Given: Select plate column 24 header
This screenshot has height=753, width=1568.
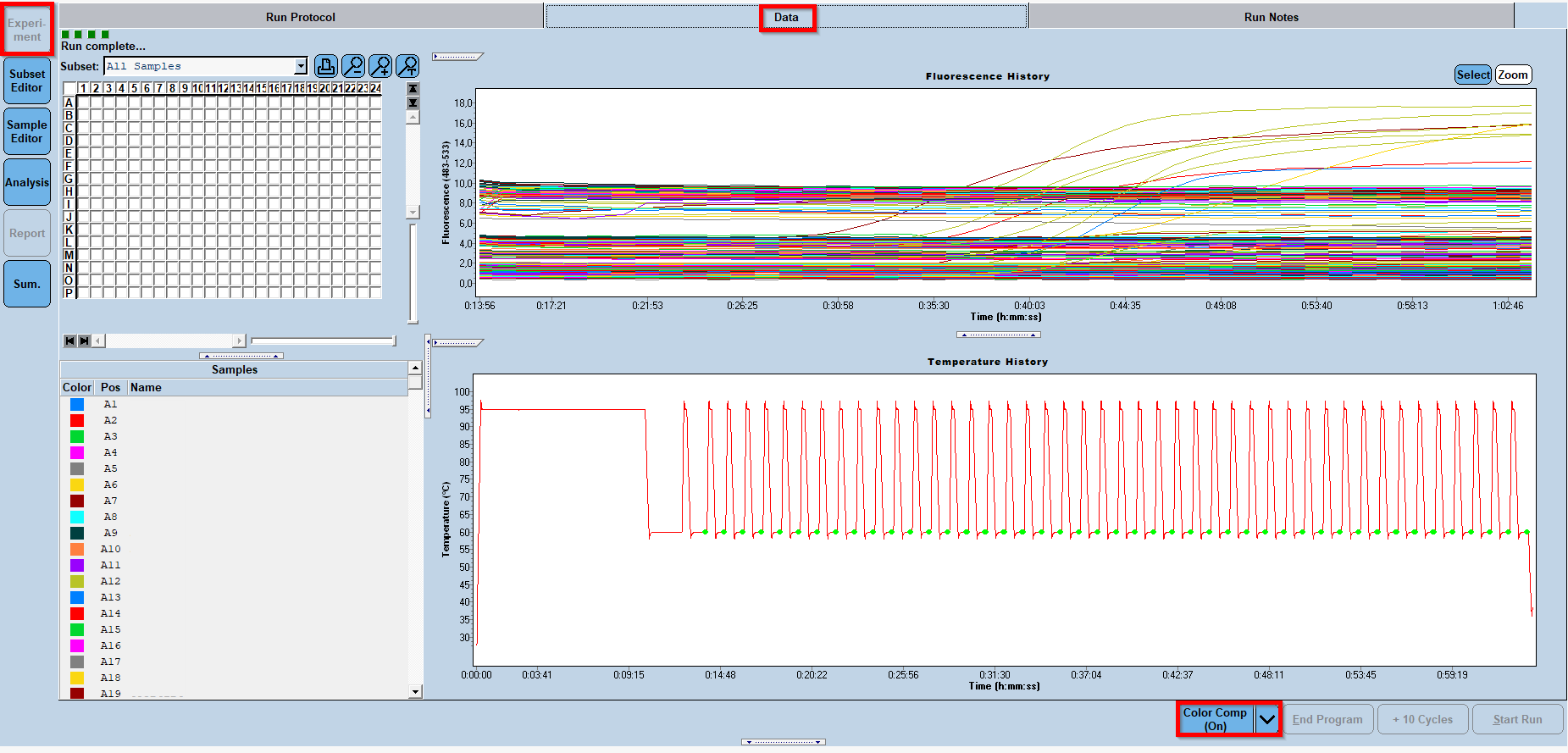Looking at the screenshot, I should 375,88.
